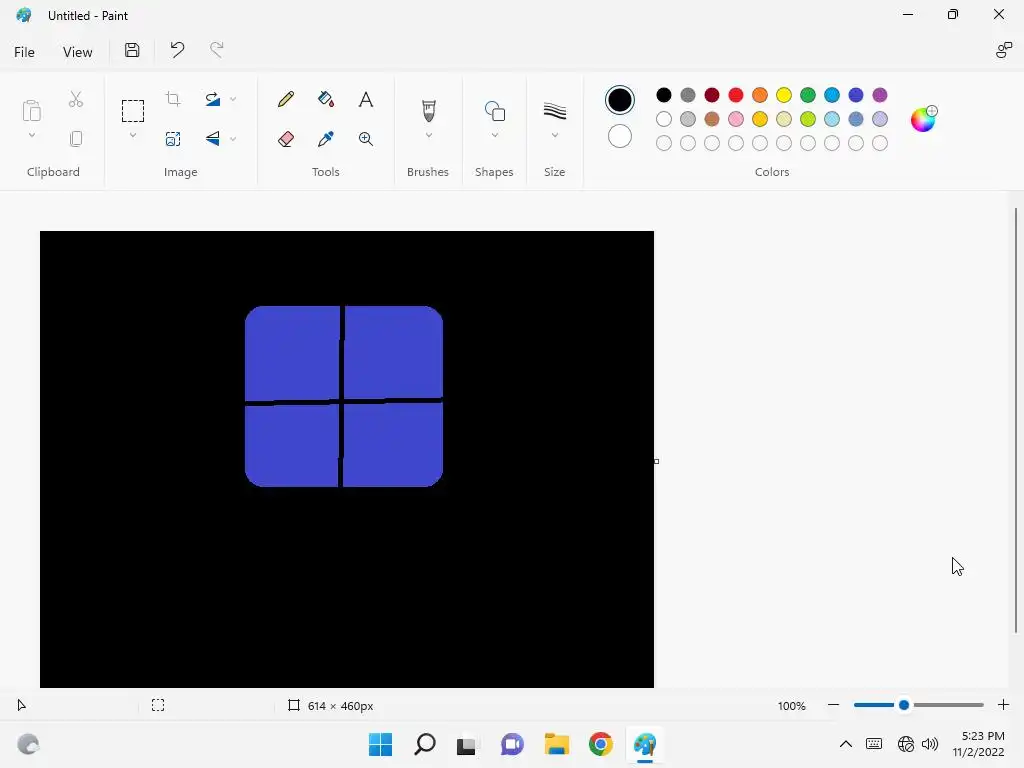Viewport: 1024px width, 768px height.
Task: Click the Resize and skew icon
Action: pos(173,138)
